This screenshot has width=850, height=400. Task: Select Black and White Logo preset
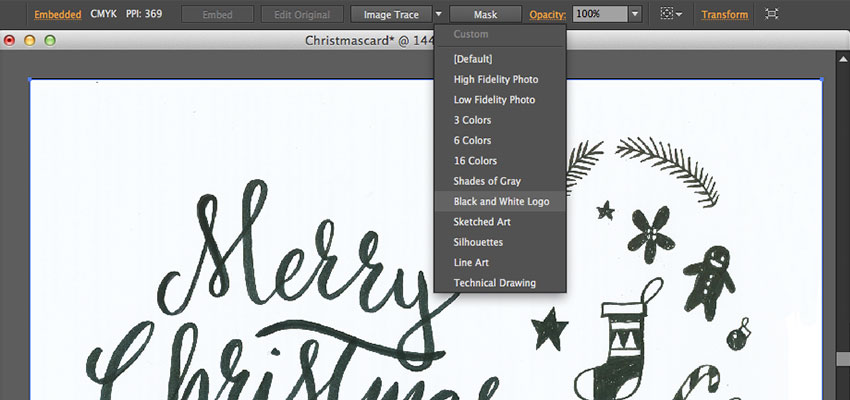tap(500, 201)
